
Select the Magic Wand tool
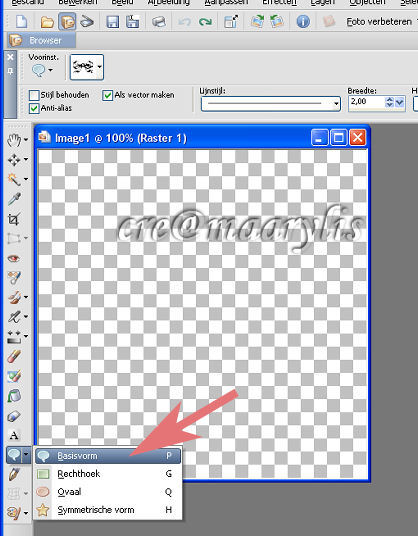click(14, 179)
